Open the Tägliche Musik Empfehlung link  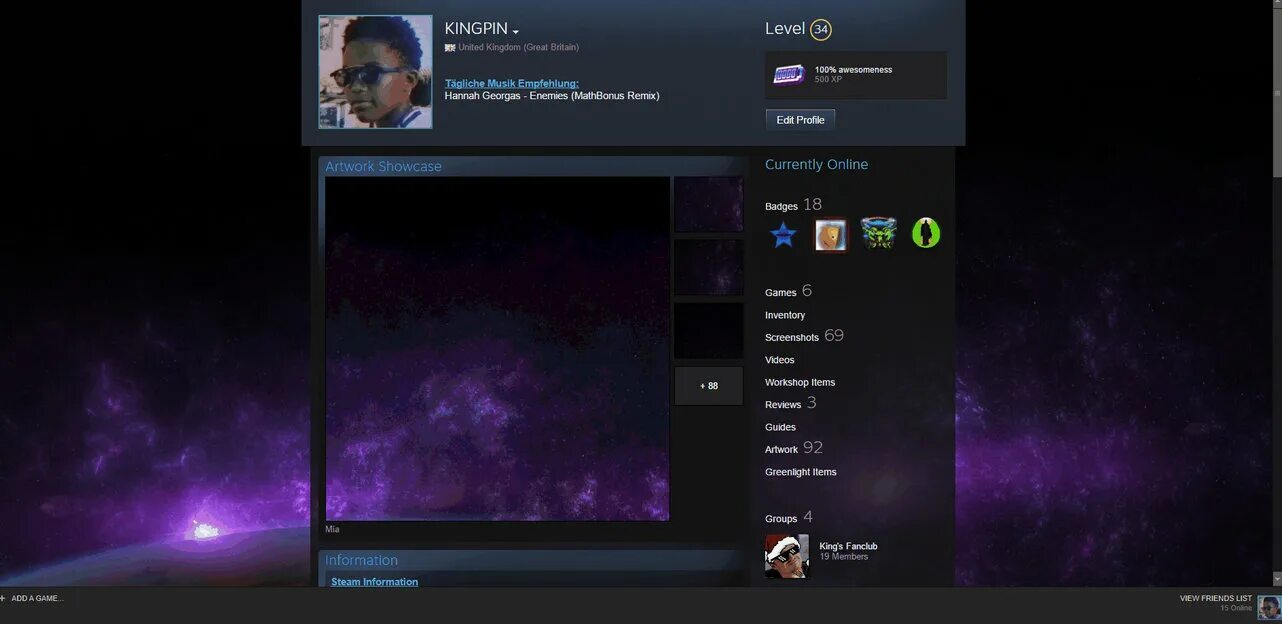(x=512, y=83)
